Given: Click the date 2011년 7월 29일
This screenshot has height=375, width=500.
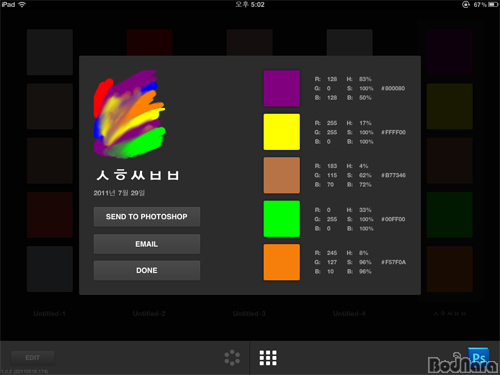Looking at the screenshot, I should coord(119,193).
